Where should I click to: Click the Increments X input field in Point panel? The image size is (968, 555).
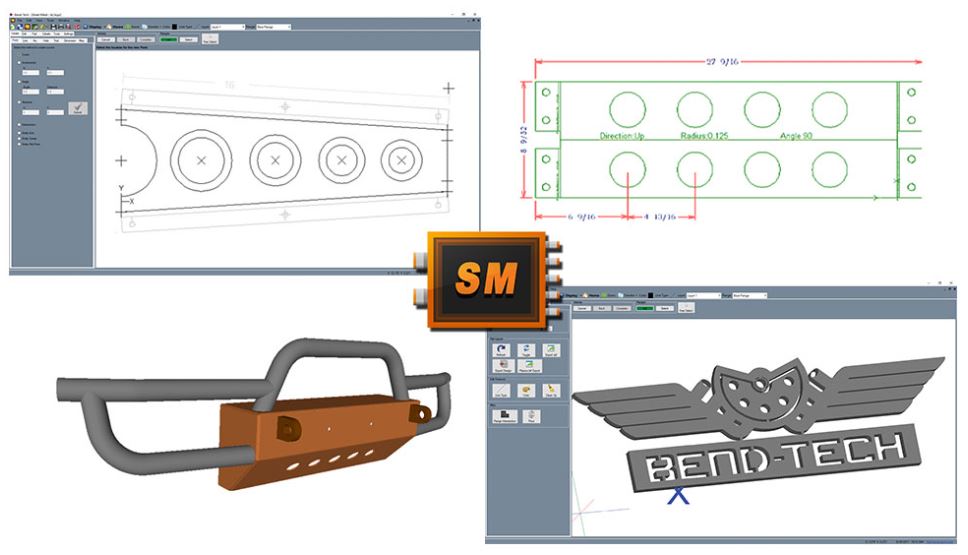31,72
